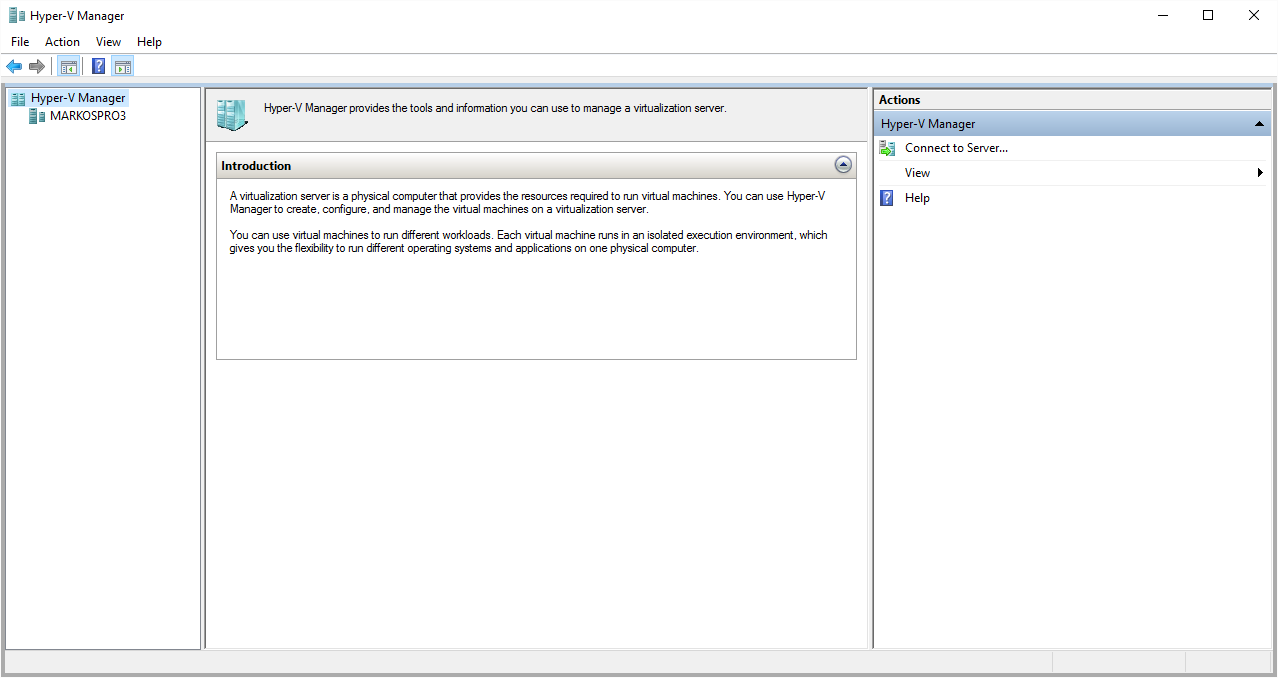Screen dimensions: 1278x678
Task: Click the MARKOSPRO3 server icon in tree
Action: (37, 116)
